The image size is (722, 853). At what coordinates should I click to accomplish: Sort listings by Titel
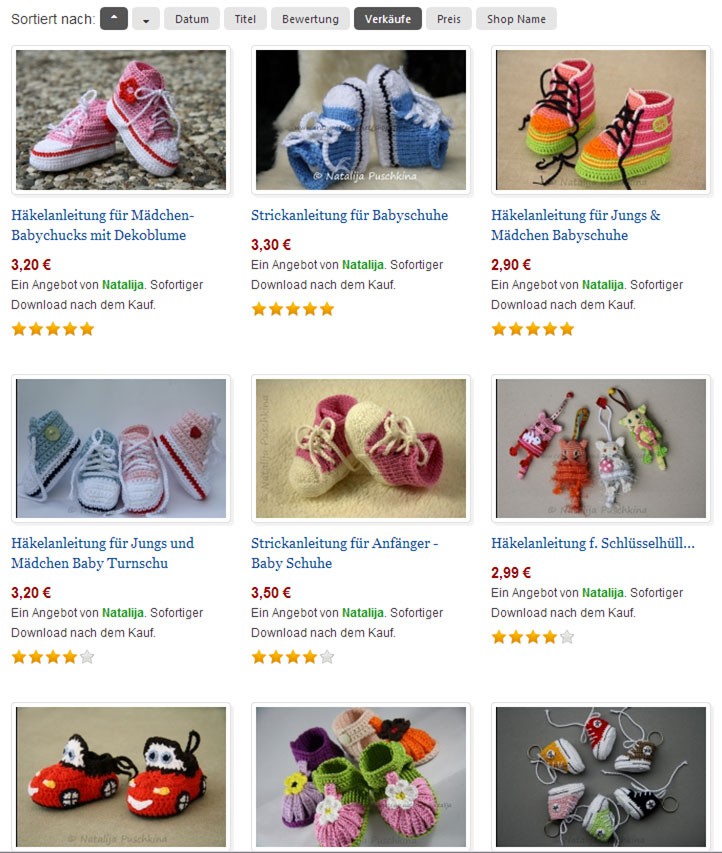pos(245,18)
